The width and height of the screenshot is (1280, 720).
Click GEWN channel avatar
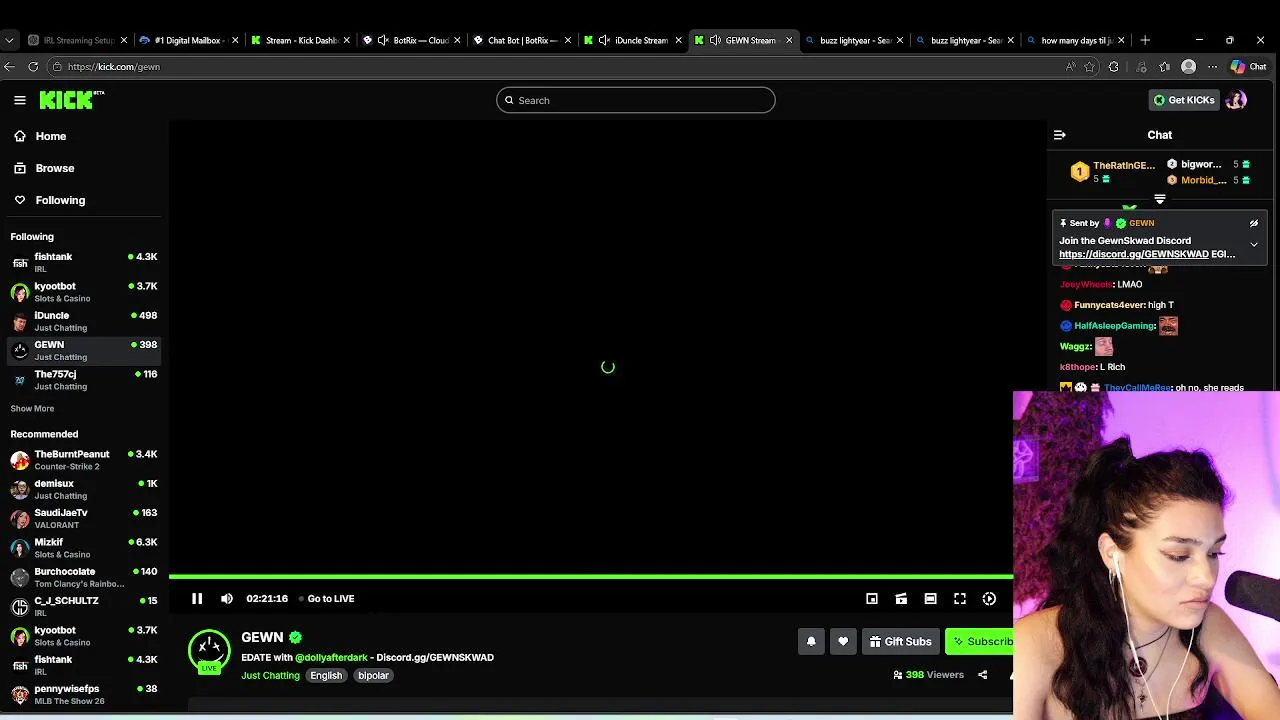point(209,650)
